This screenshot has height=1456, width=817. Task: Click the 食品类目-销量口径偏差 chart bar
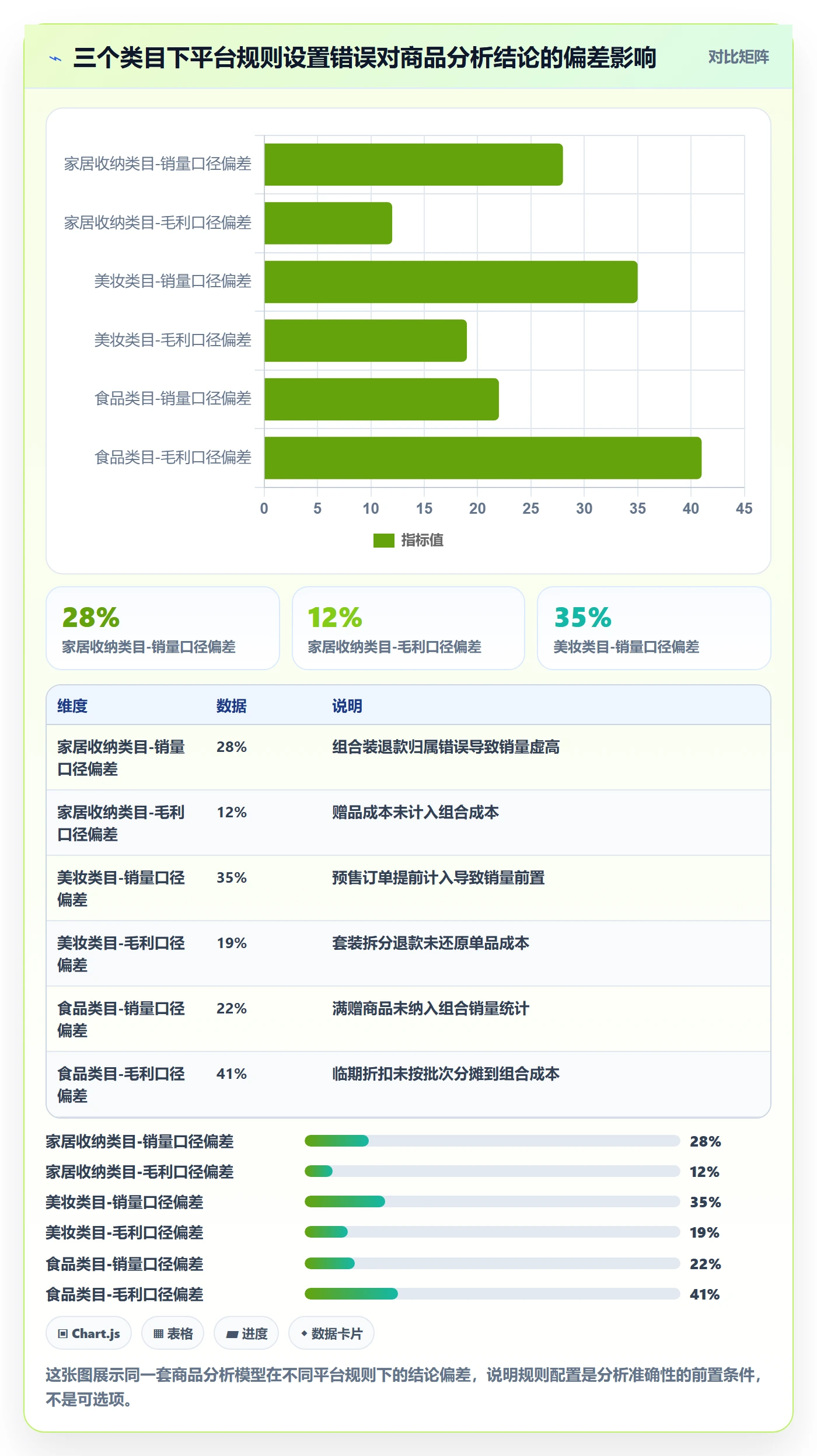[x=382, y=399]
